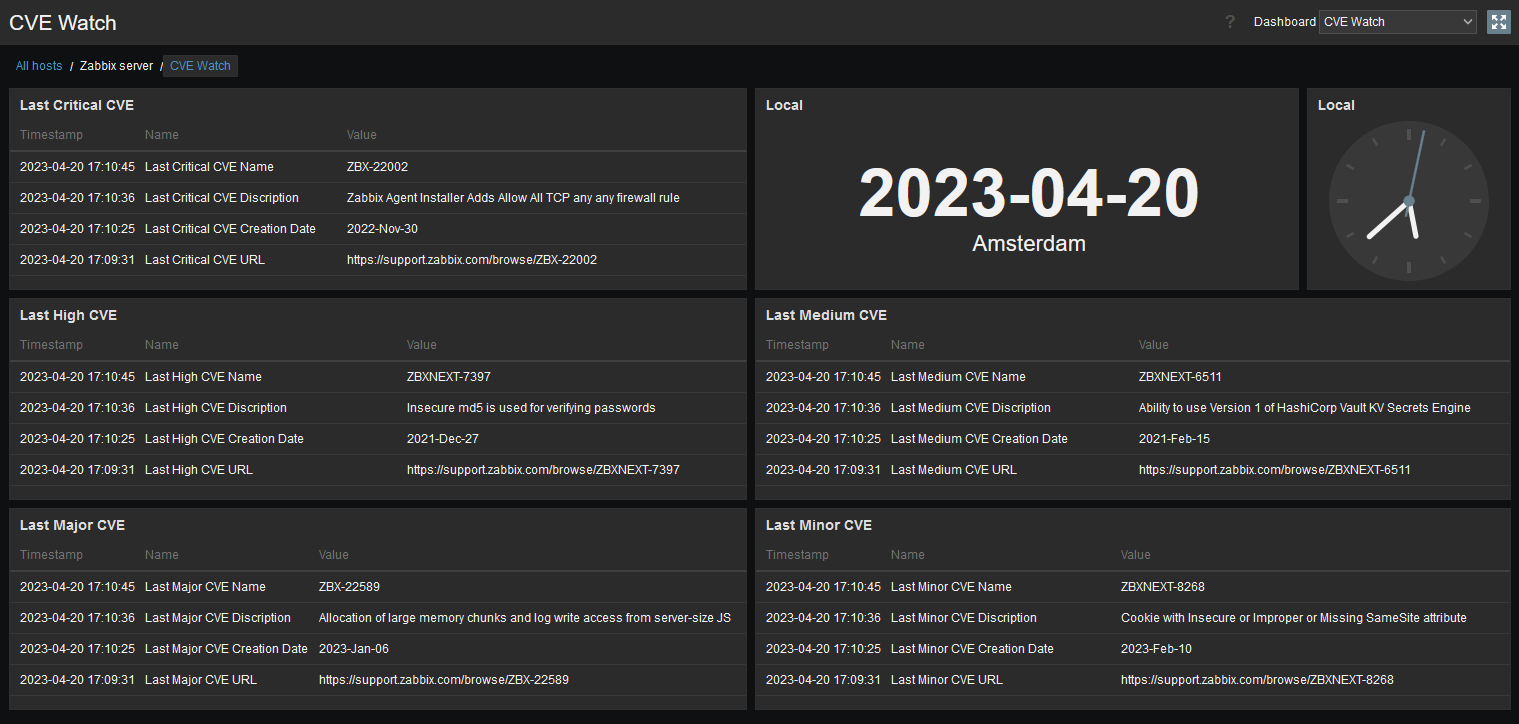Go to All hosts breadcrumb

click(39, 66)
